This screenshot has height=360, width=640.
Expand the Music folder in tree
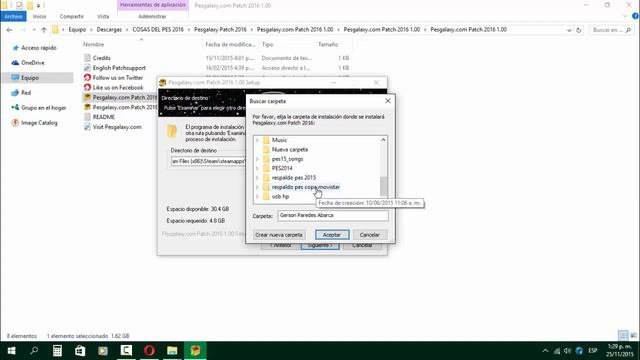[257, 140]
